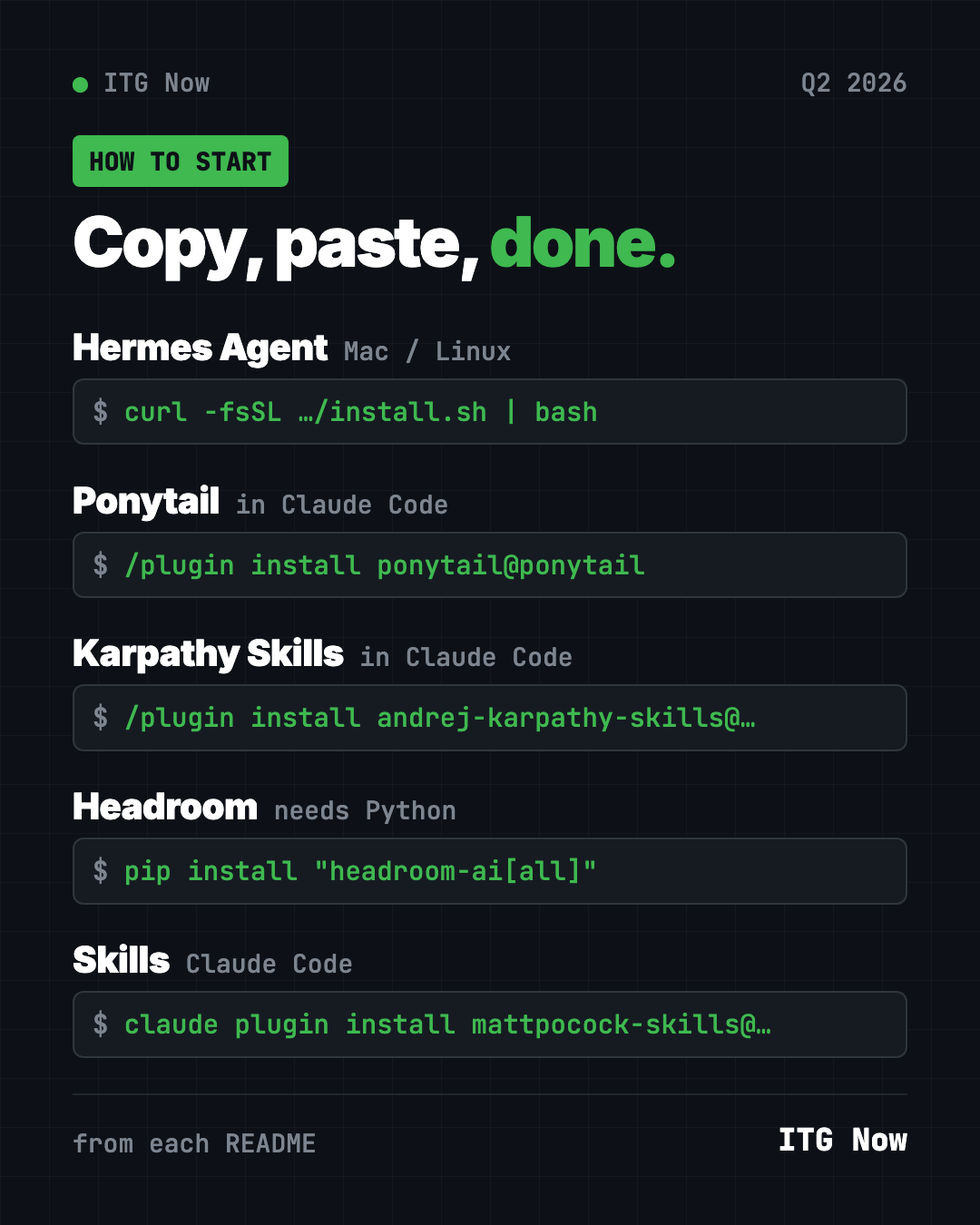Select the andrej-karpathy-skills command box
This screenshot has height=1225, width=980.
click(490, 718)
